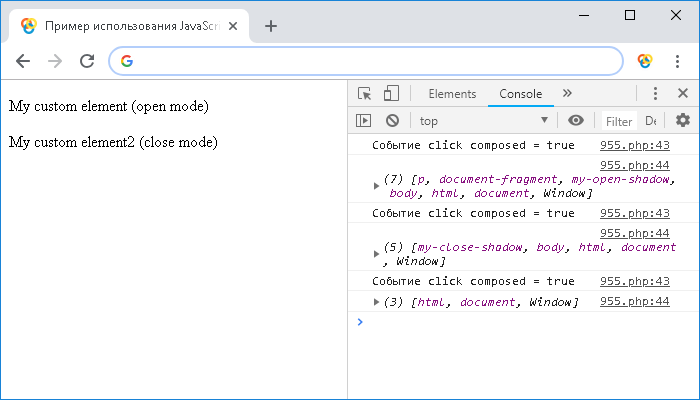Open 955.php:44 link above the (5) array

point(634,233)
